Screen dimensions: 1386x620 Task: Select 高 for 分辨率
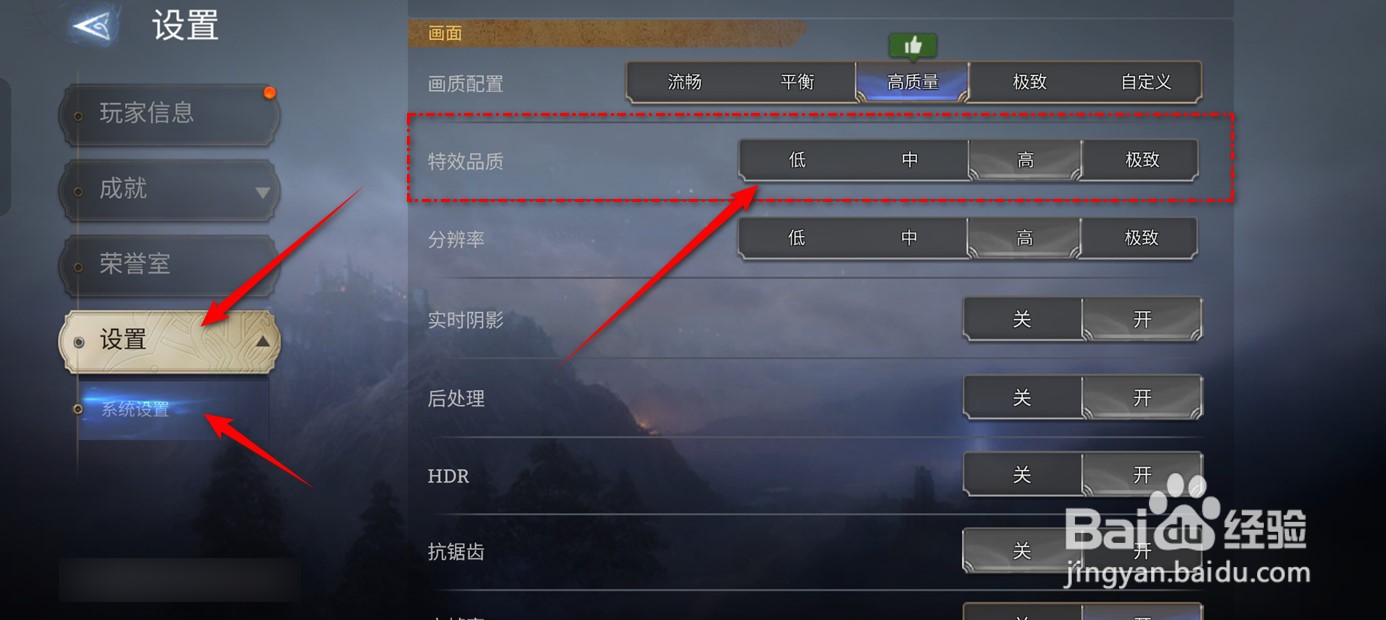pyautogui.click(x=1025, y=238)
